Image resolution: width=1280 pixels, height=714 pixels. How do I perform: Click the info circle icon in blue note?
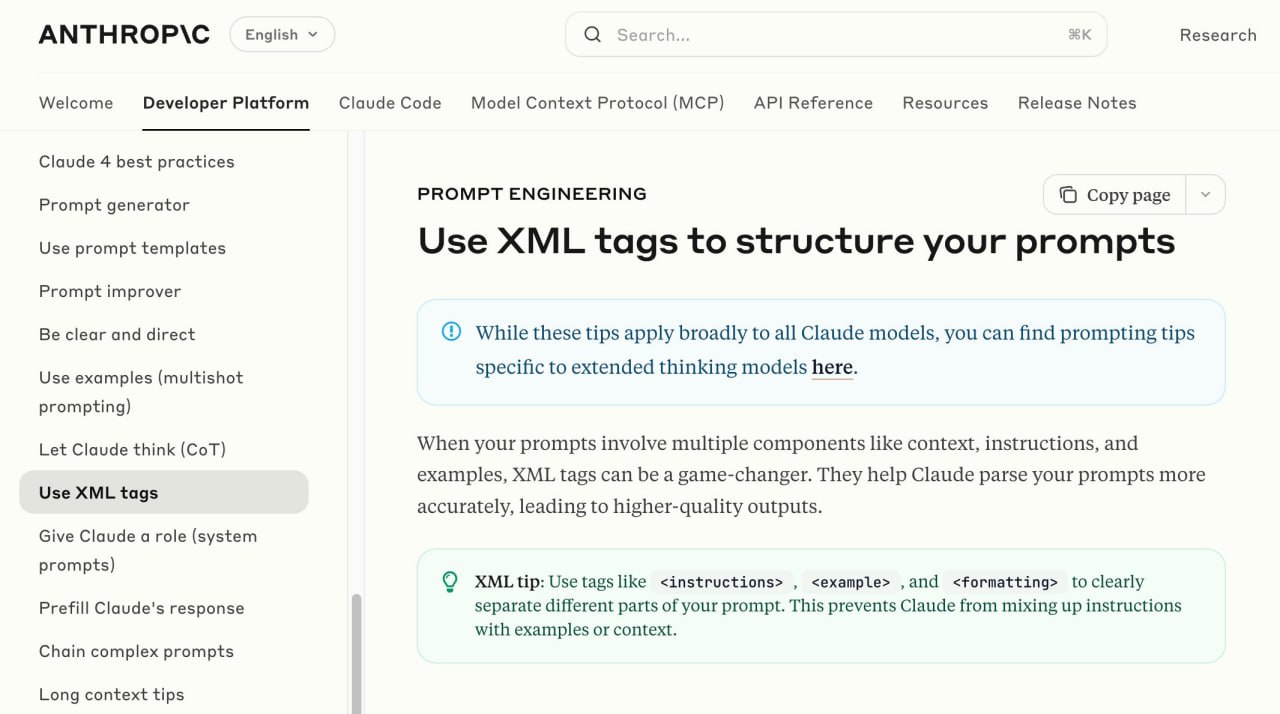click(x=451, y=332)
